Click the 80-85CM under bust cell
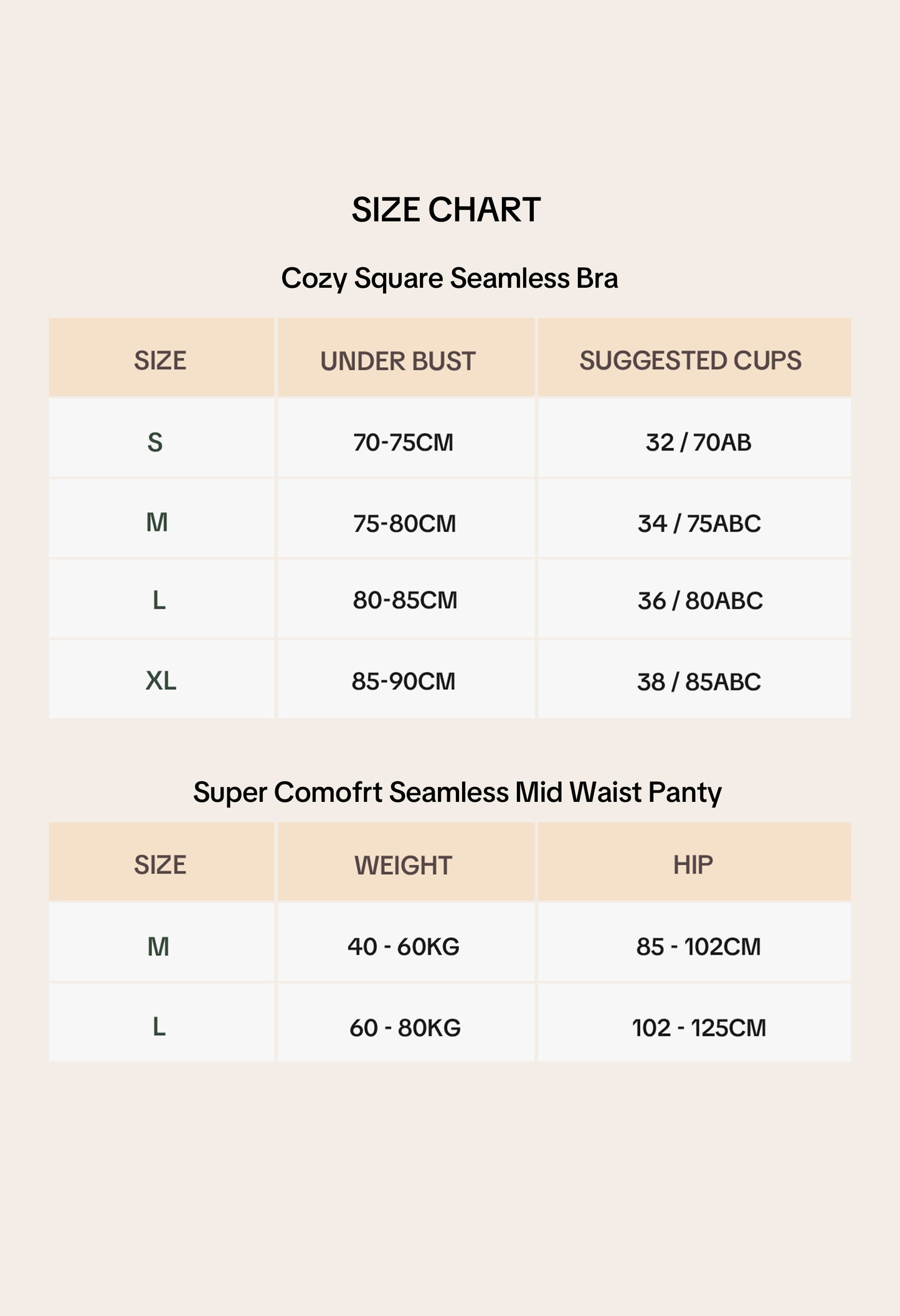The image size is (900, 1316). coord(405,600)
